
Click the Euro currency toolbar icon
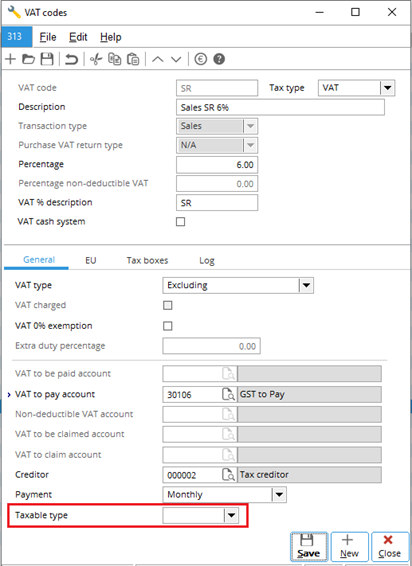coord(200,59)
